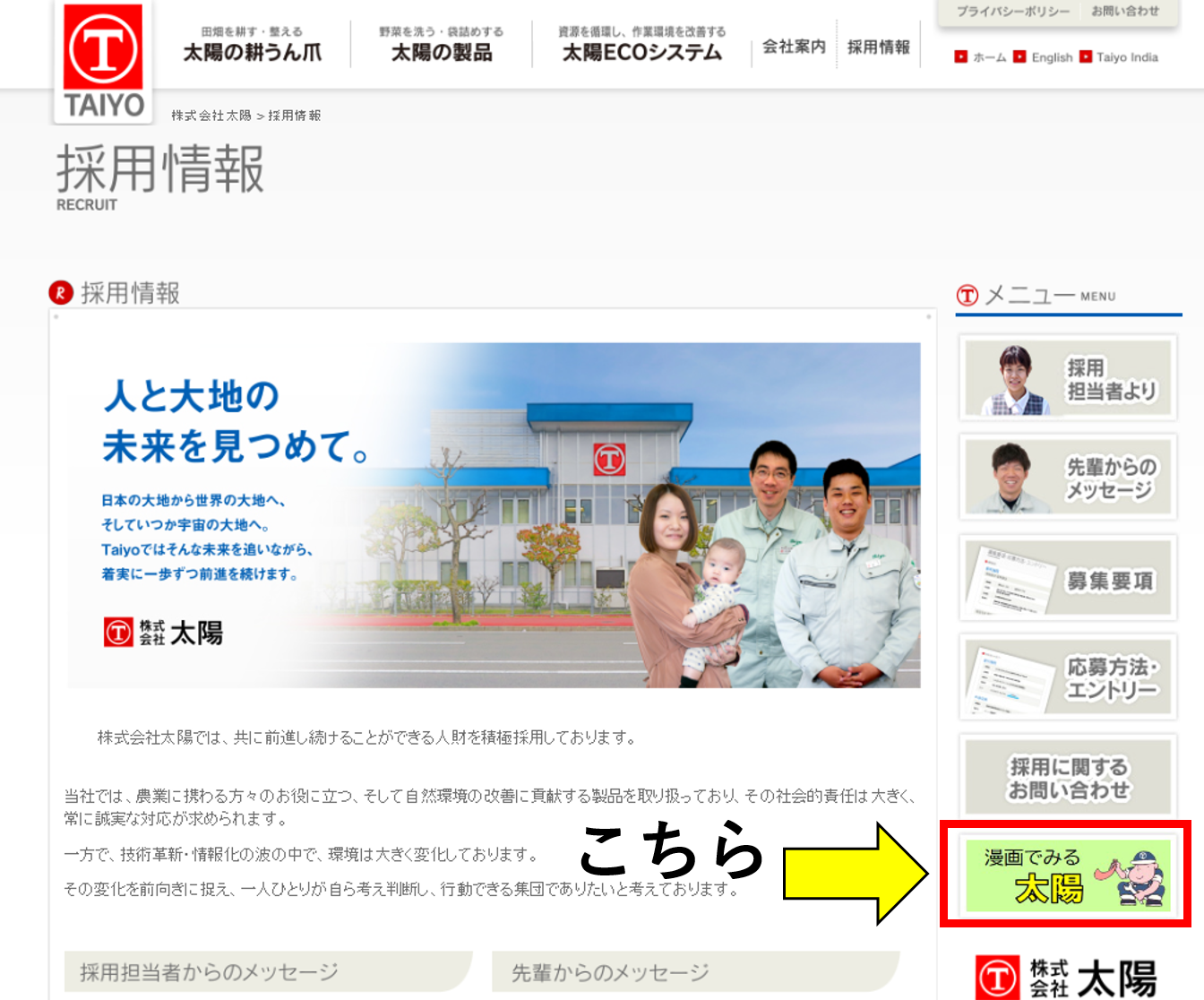This screenshot has height=1000, width=1204.
Task: Click the main recruit hero banner image
Action: tap(494, 515)
